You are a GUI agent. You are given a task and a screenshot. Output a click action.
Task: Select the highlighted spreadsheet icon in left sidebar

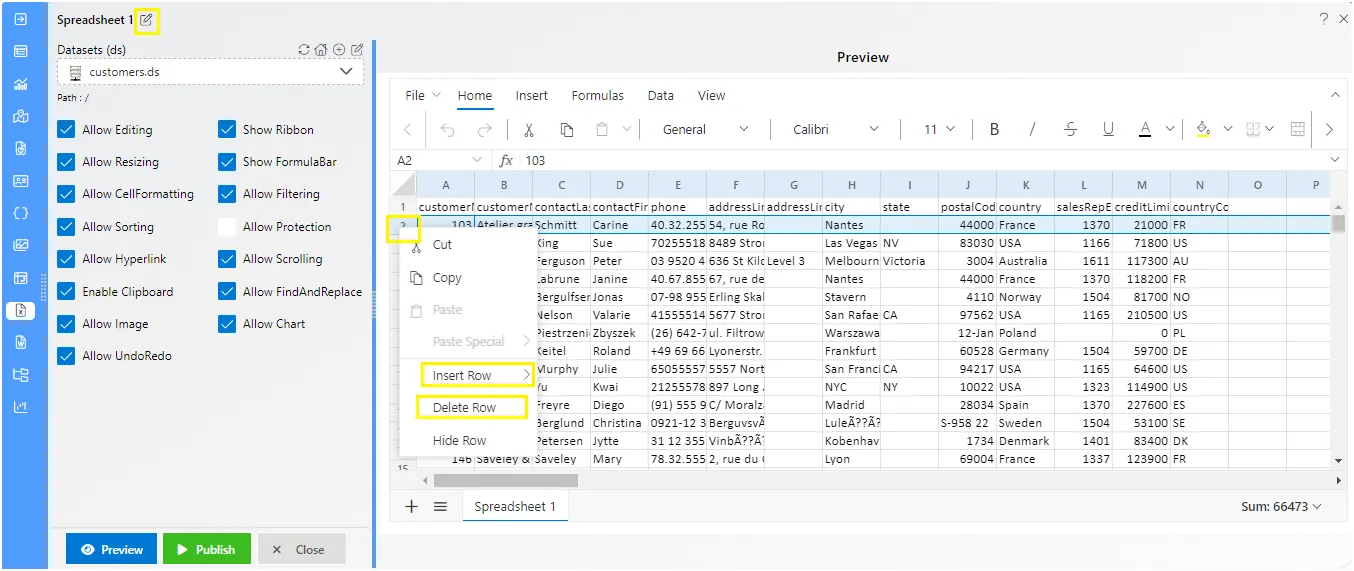pyautogui.click(x=20, y=310)
